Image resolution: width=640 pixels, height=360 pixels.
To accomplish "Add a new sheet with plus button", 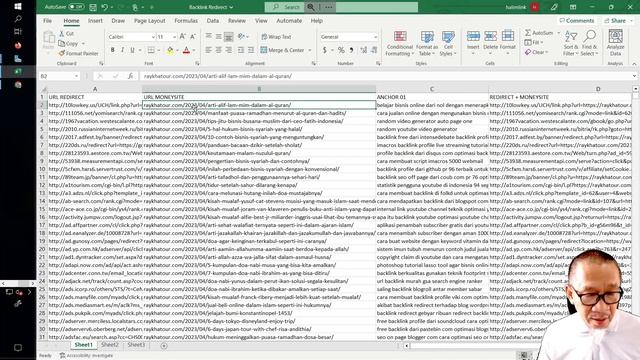I will [164, 346].
